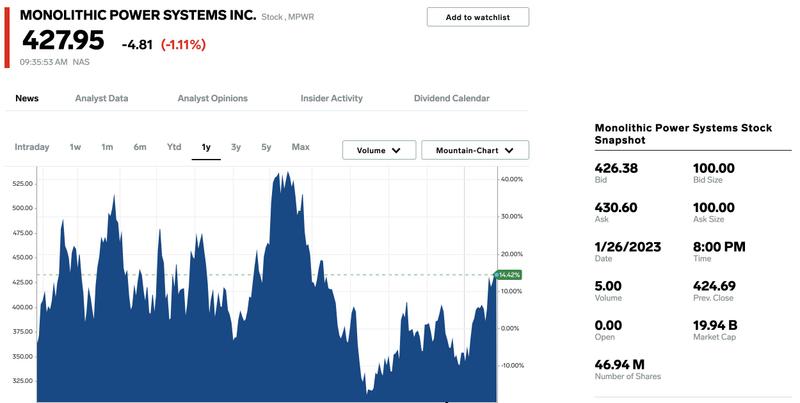Click the Market Cap value 19.94 B
This screenshot has width=800, height=403.
(715, 325)
